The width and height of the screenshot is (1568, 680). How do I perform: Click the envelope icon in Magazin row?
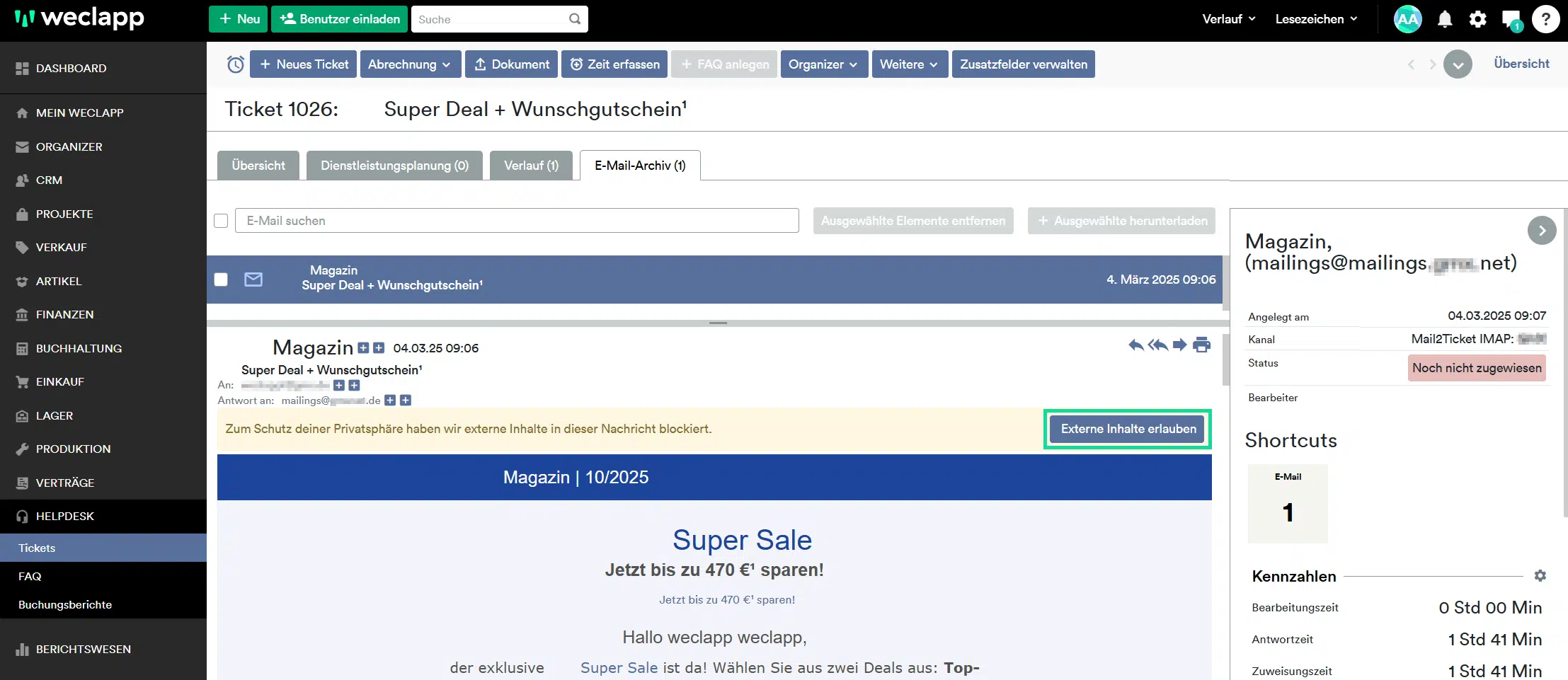[x=253, y=280]
